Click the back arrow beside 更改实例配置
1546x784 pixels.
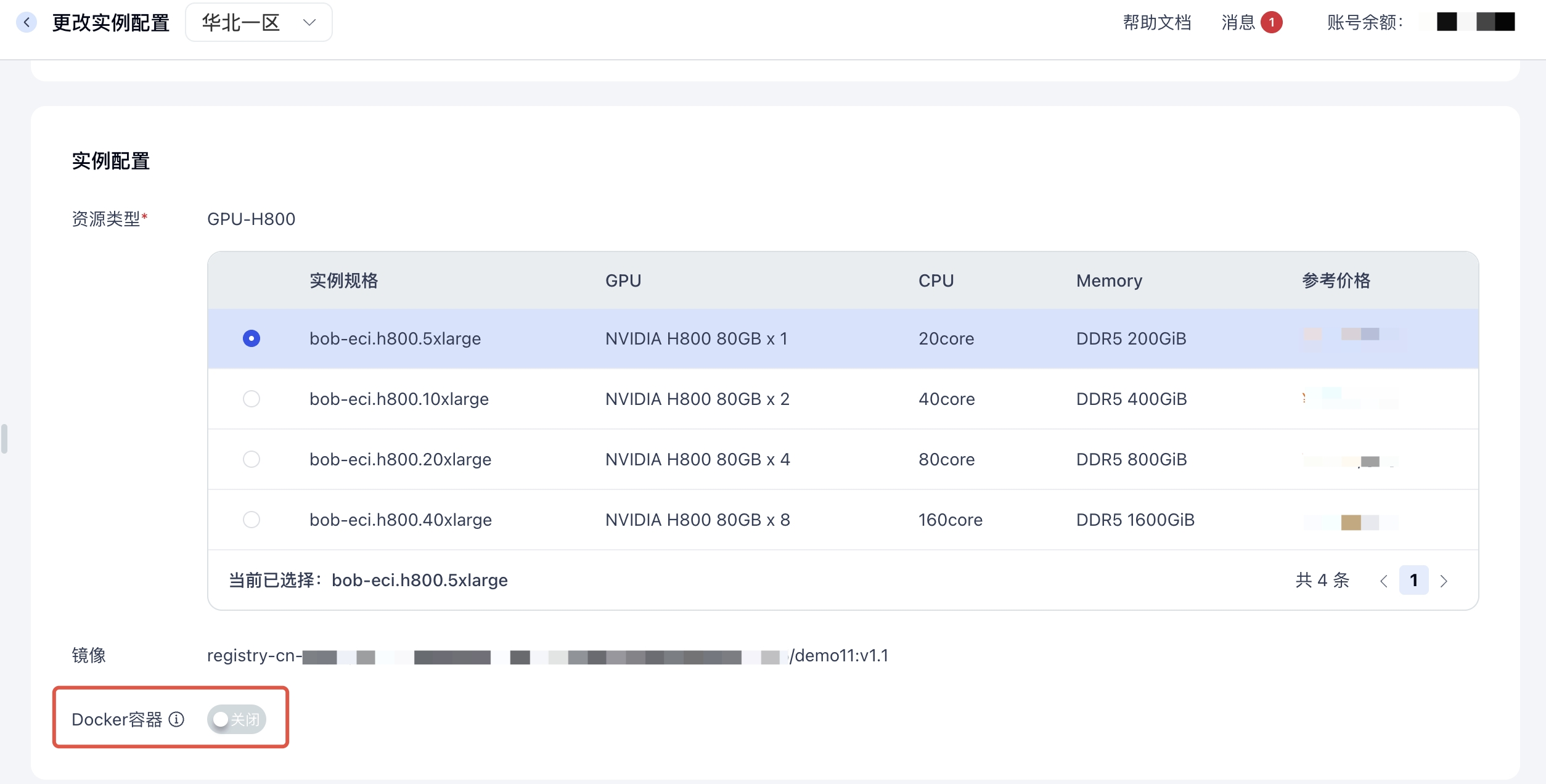pos(27,22)
